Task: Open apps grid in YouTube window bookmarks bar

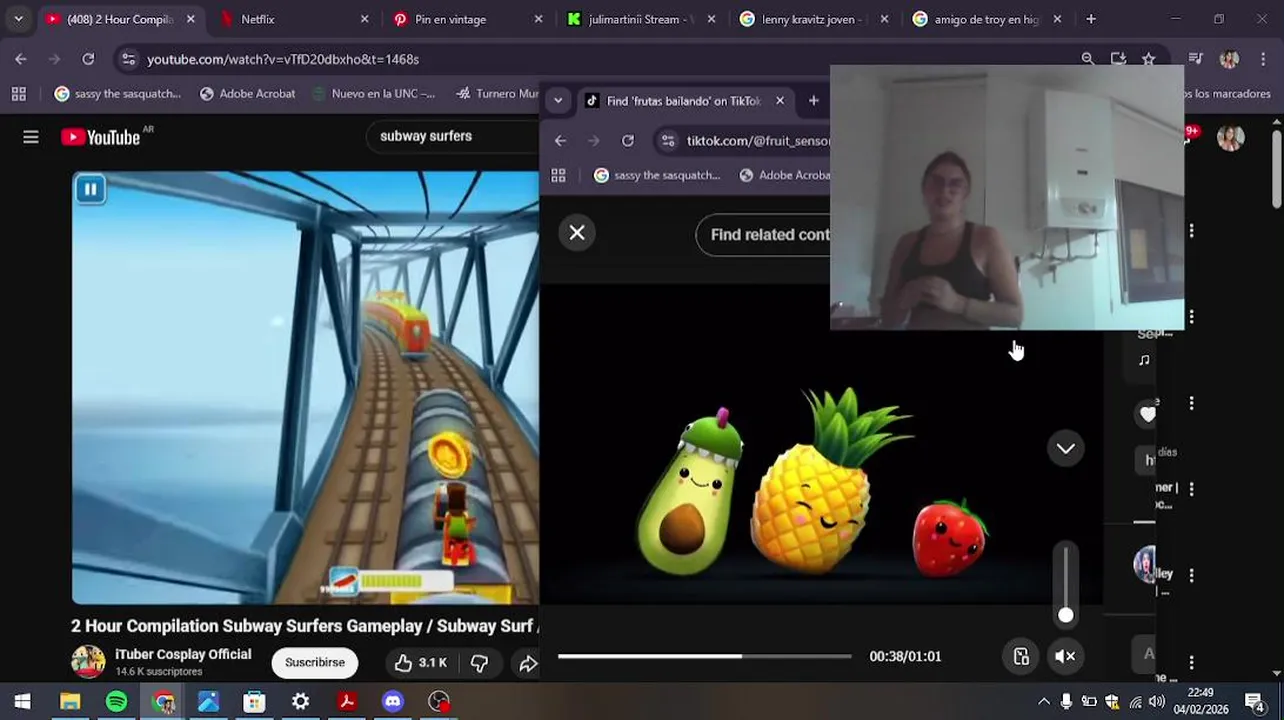Action: (19, 94)
